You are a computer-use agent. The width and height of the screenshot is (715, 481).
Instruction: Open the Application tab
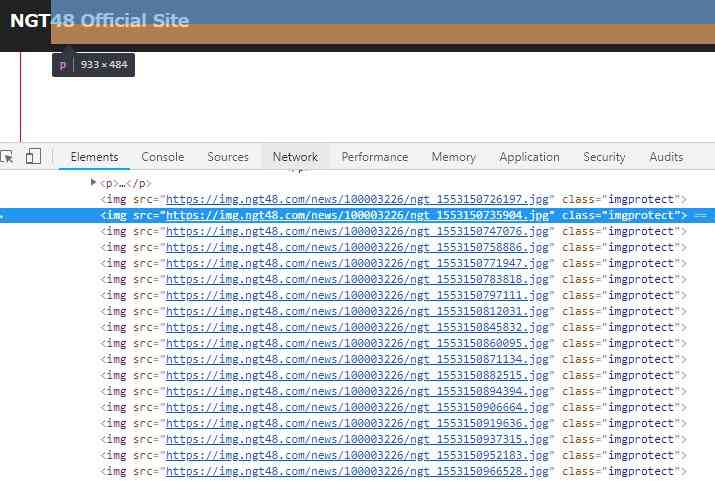click(x=529, y=157)
